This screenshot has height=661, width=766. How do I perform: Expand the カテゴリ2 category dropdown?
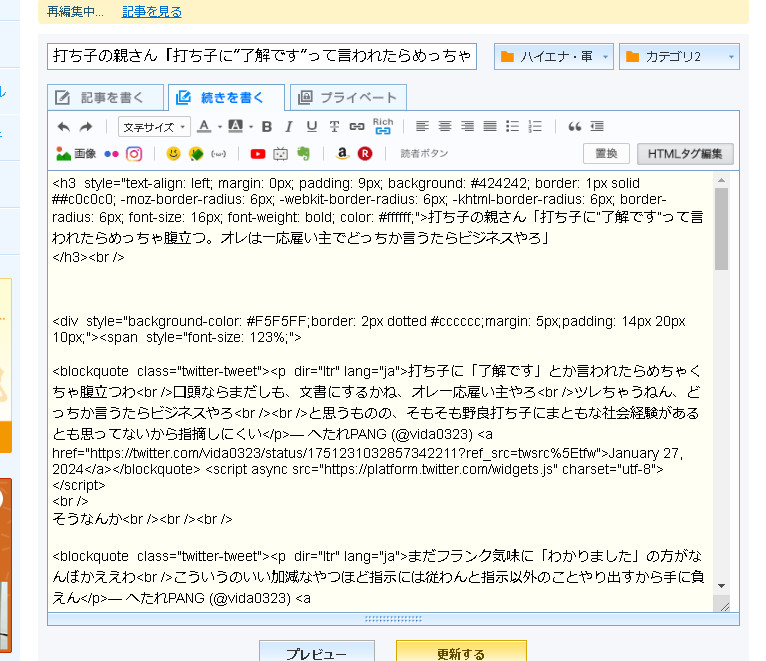click(678, 57)
